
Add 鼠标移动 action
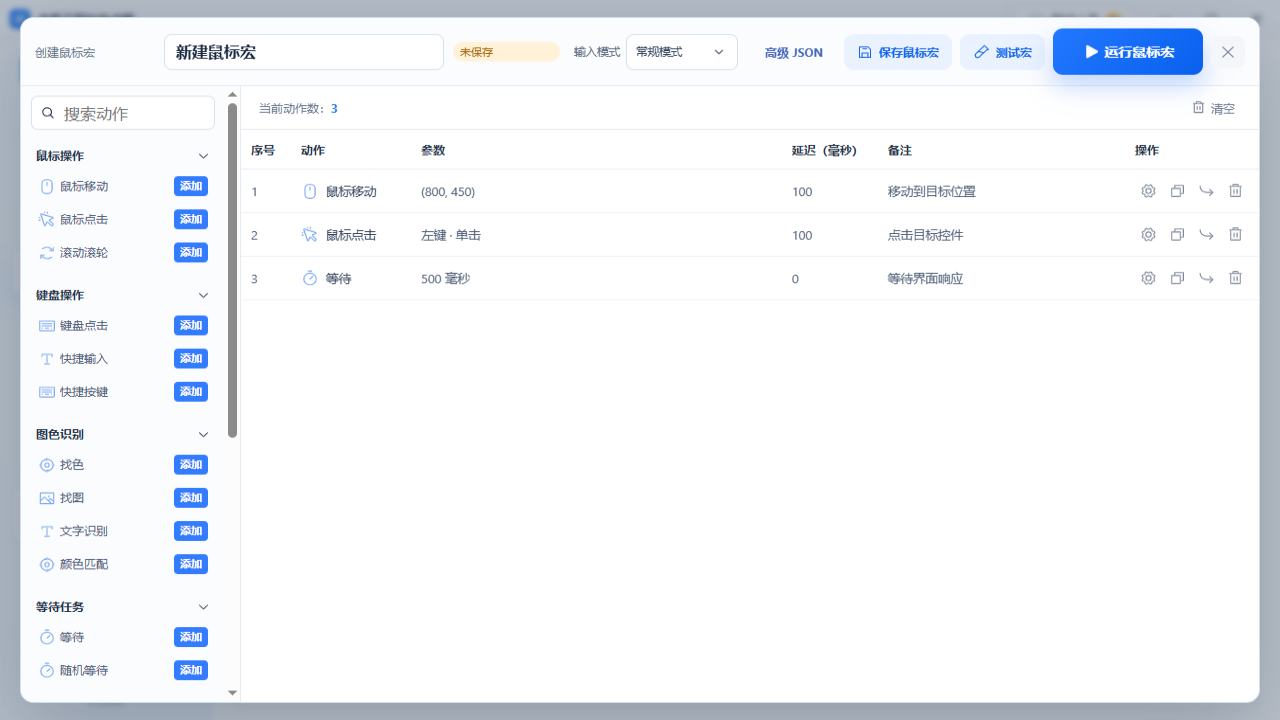click(191, 186)
